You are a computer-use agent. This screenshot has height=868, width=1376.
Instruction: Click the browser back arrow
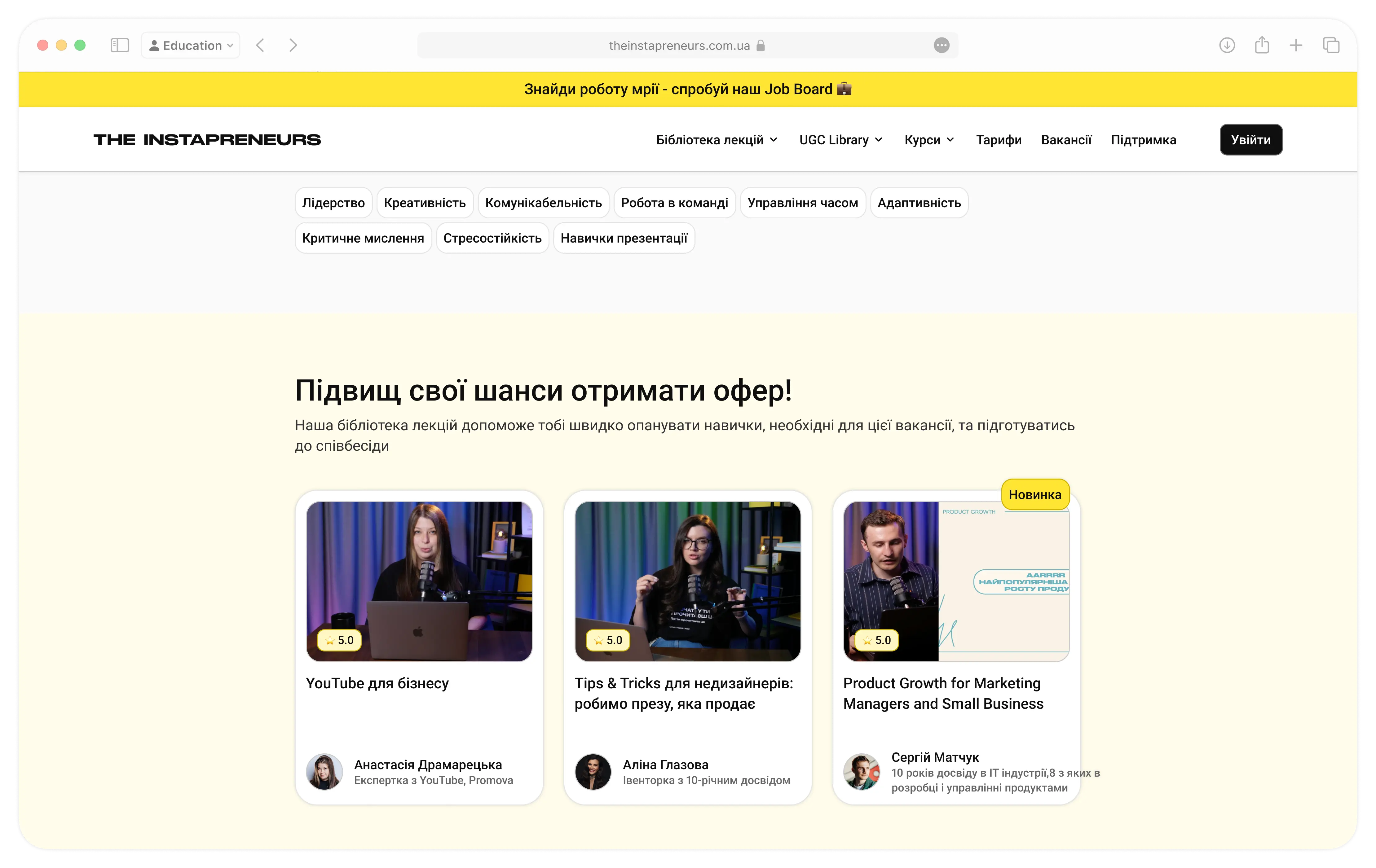(x=261, y=45)
